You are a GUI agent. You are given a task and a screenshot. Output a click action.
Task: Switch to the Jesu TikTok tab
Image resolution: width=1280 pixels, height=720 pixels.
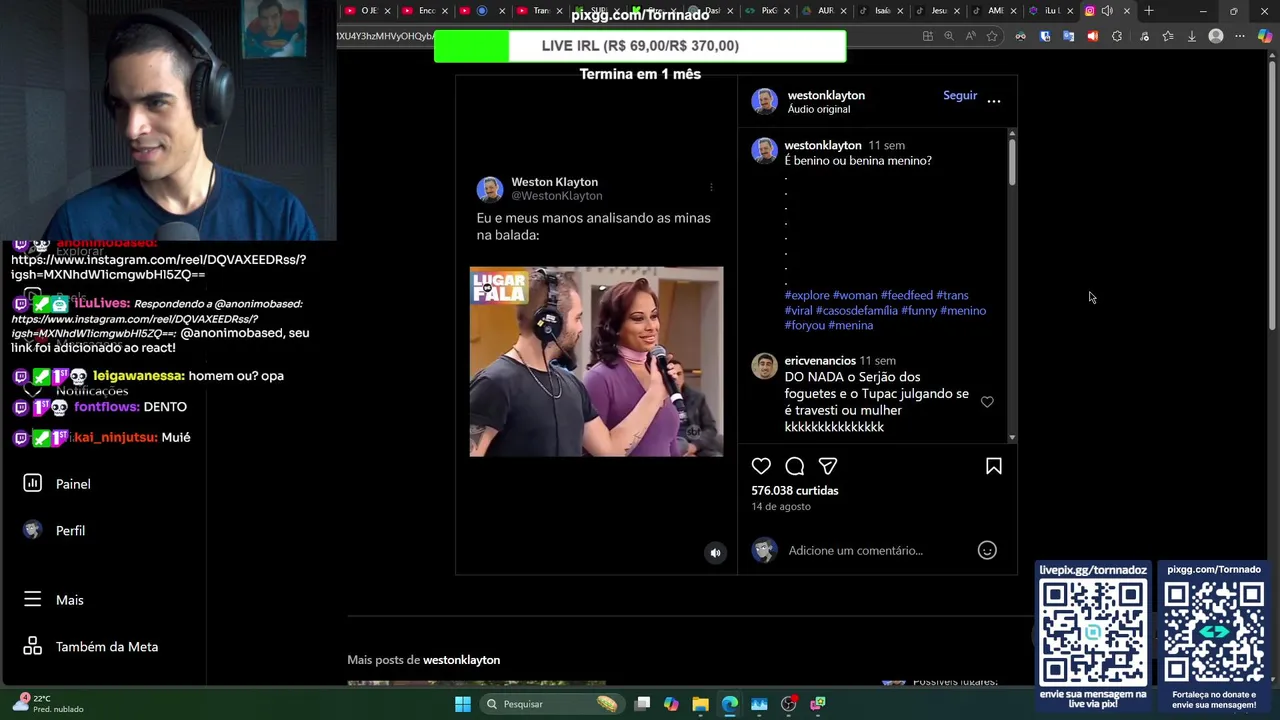coord(939,11)
